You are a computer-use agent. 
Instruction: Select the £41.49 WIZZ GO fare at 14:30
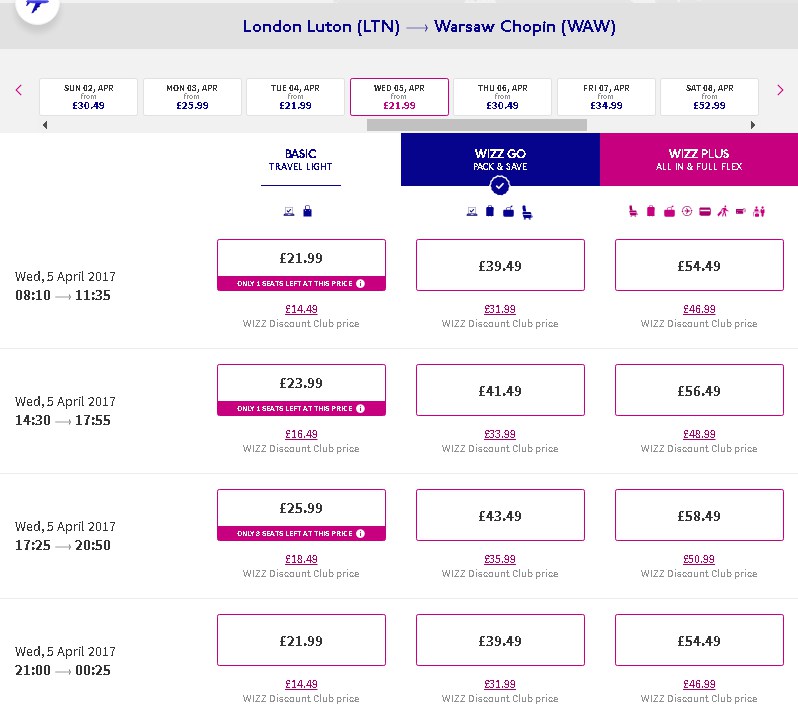click(x=500, y=390)
